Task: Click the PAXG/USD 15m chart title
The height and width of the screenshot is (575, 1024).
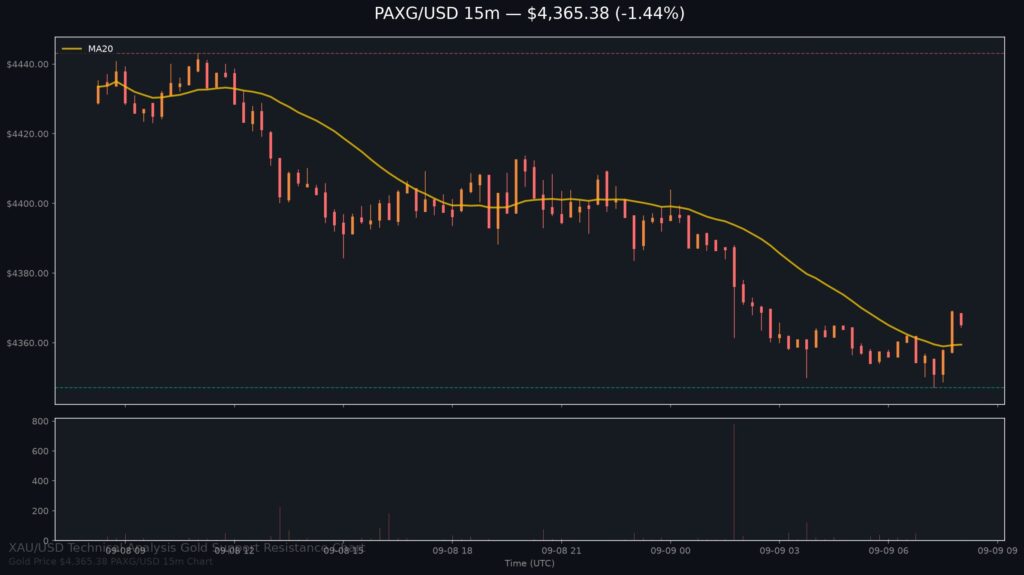Action: [x=529, y=13]
